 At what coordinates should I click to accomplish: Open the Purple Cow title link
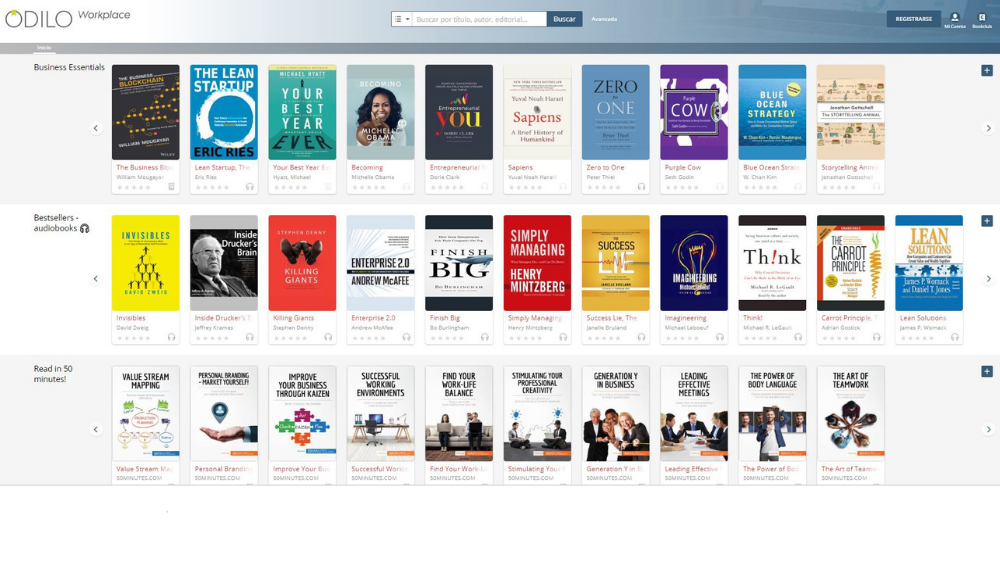tap(683, 168)
